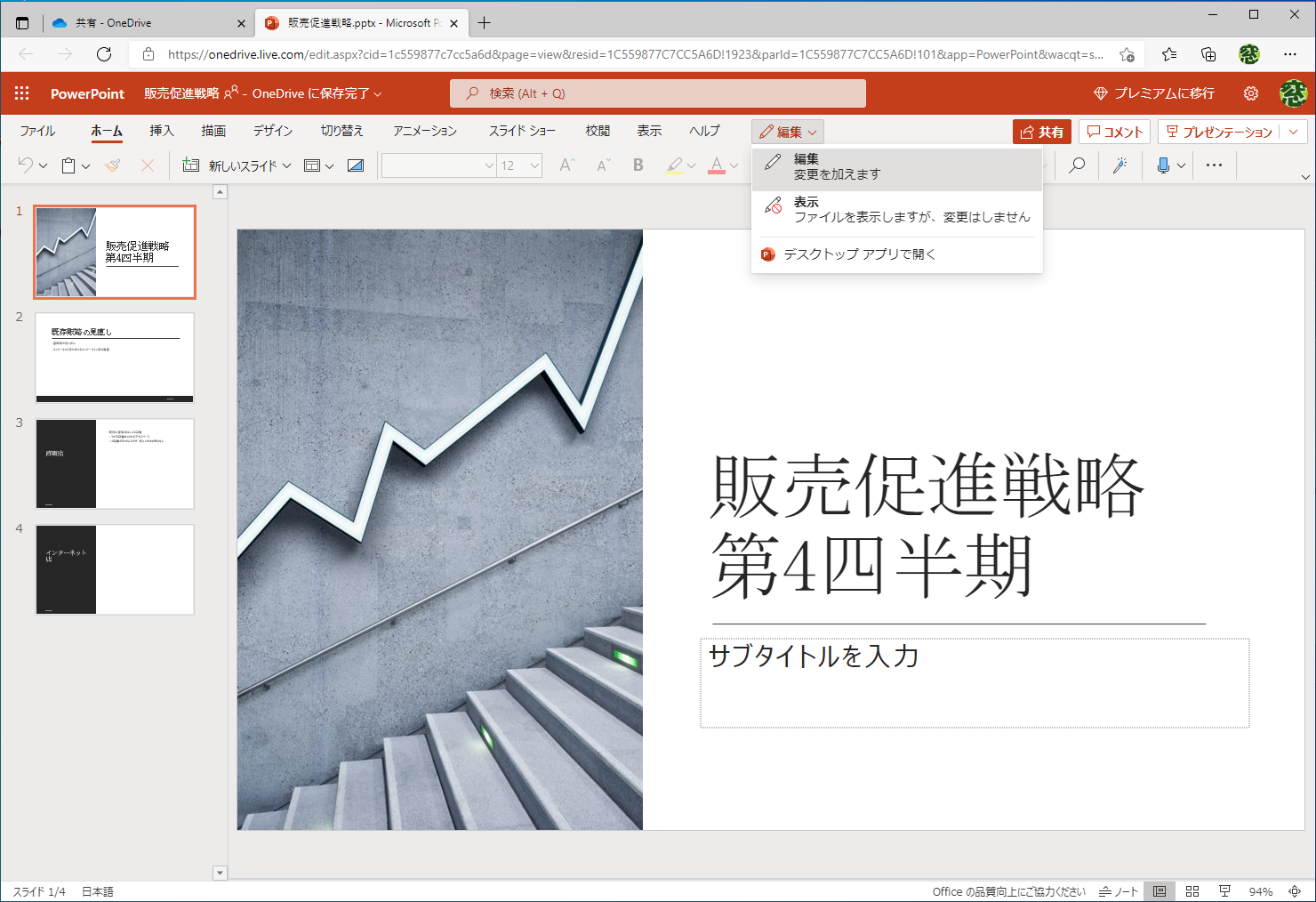Viewport: 1316px width, 902px height.
Task: Switch to viewing-only mode in the Edit menu
Action: 889,208
